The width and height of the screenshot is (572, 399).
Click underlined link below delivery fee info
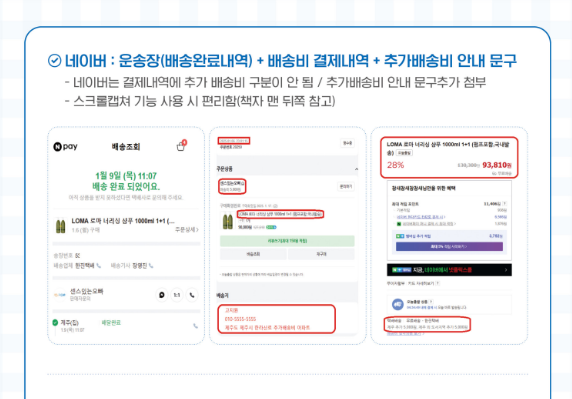click(x=405, y=334)
